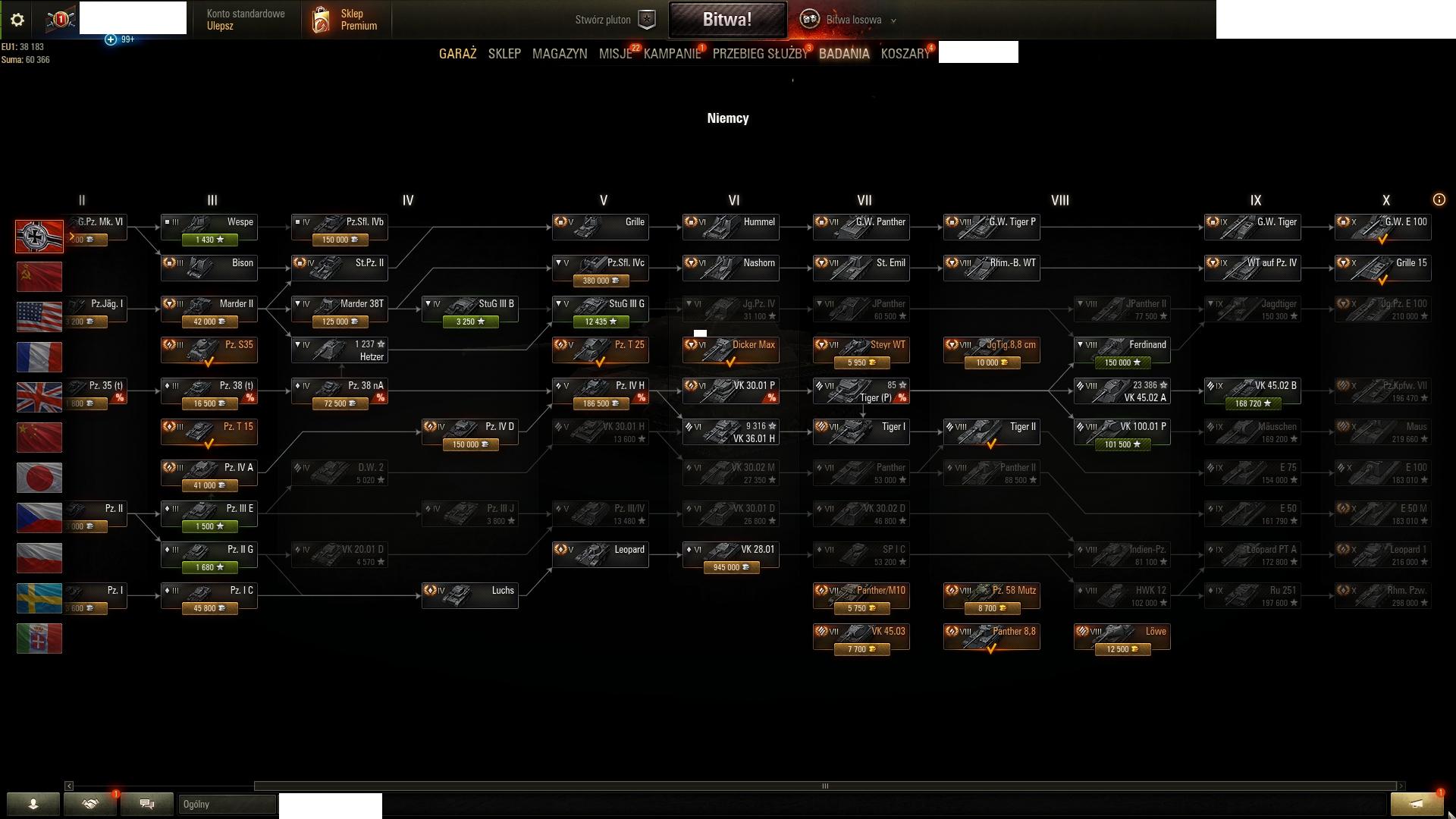The width and height of the screenshot is (1456, 819).
Task: Open the settings gear menu
Action: [x=17, y=20]
